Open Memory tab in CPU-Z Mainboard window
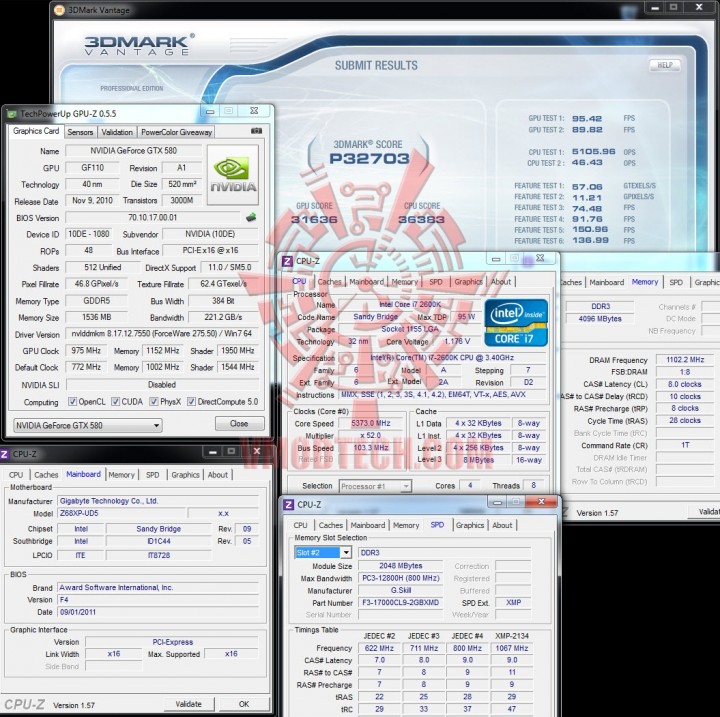 (x=121, y=474)
